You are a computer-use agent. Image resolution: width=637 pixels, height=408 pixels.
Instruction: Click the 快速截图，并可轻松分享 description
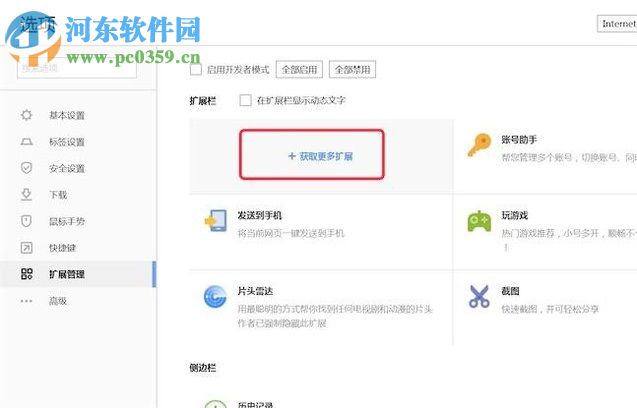pos(550,309)
